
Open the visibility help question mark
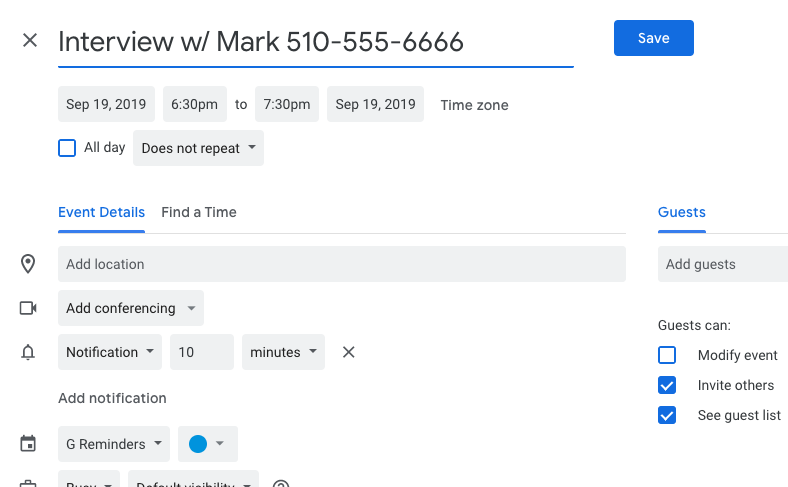[x=281, y=483]
